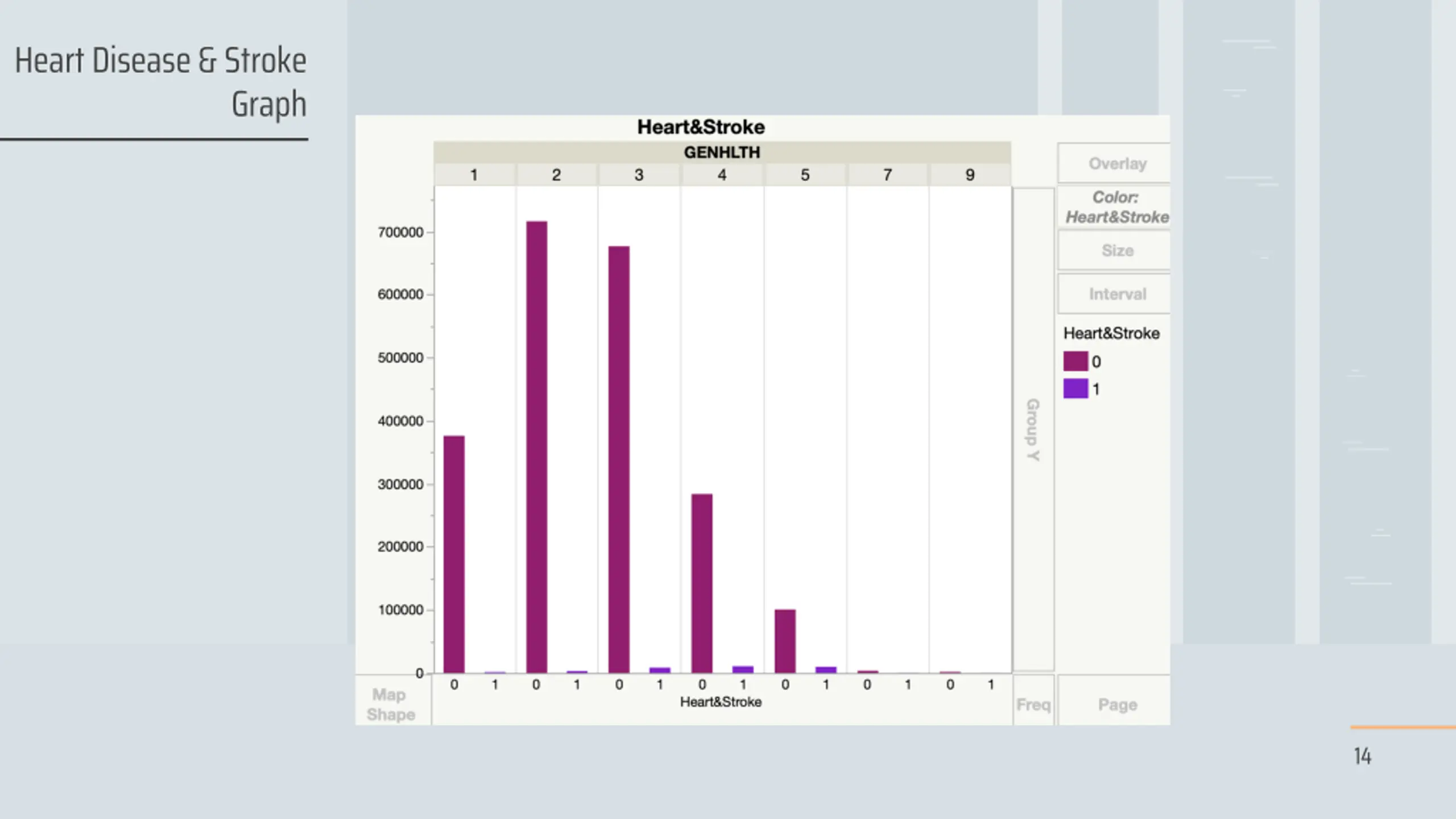Click the Overlay drop zone

pyautogui.click(x=1116, y=164)
